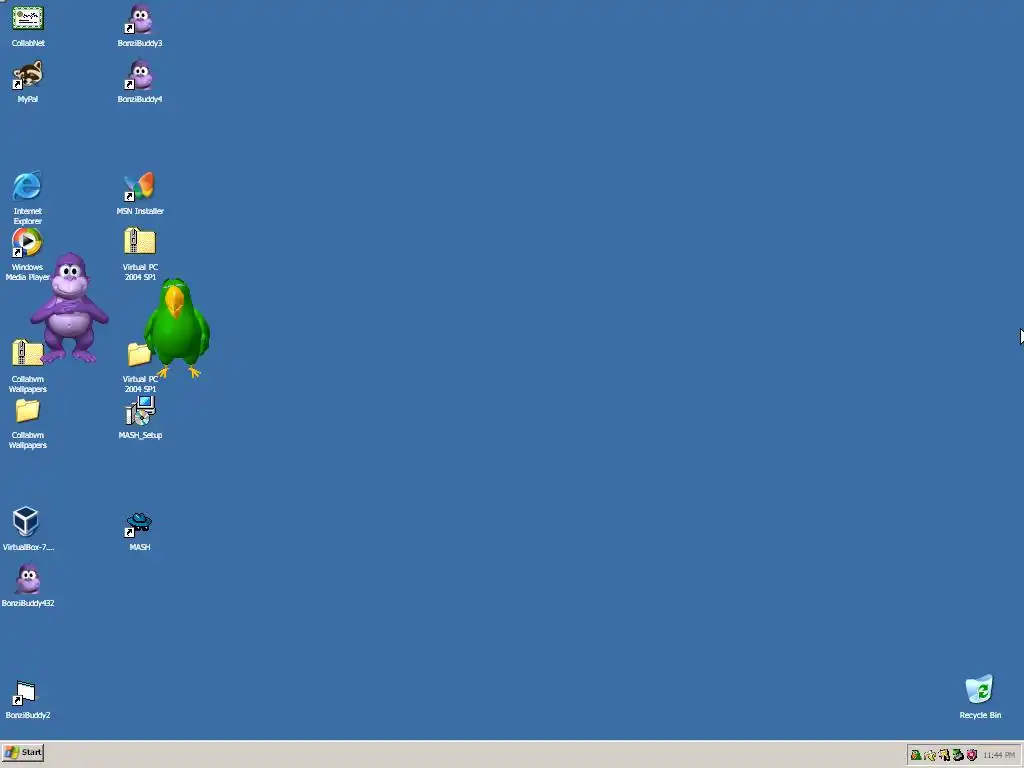Click the "MSN Installer" label text
The image size is (1024, 768).
[140, 211]
